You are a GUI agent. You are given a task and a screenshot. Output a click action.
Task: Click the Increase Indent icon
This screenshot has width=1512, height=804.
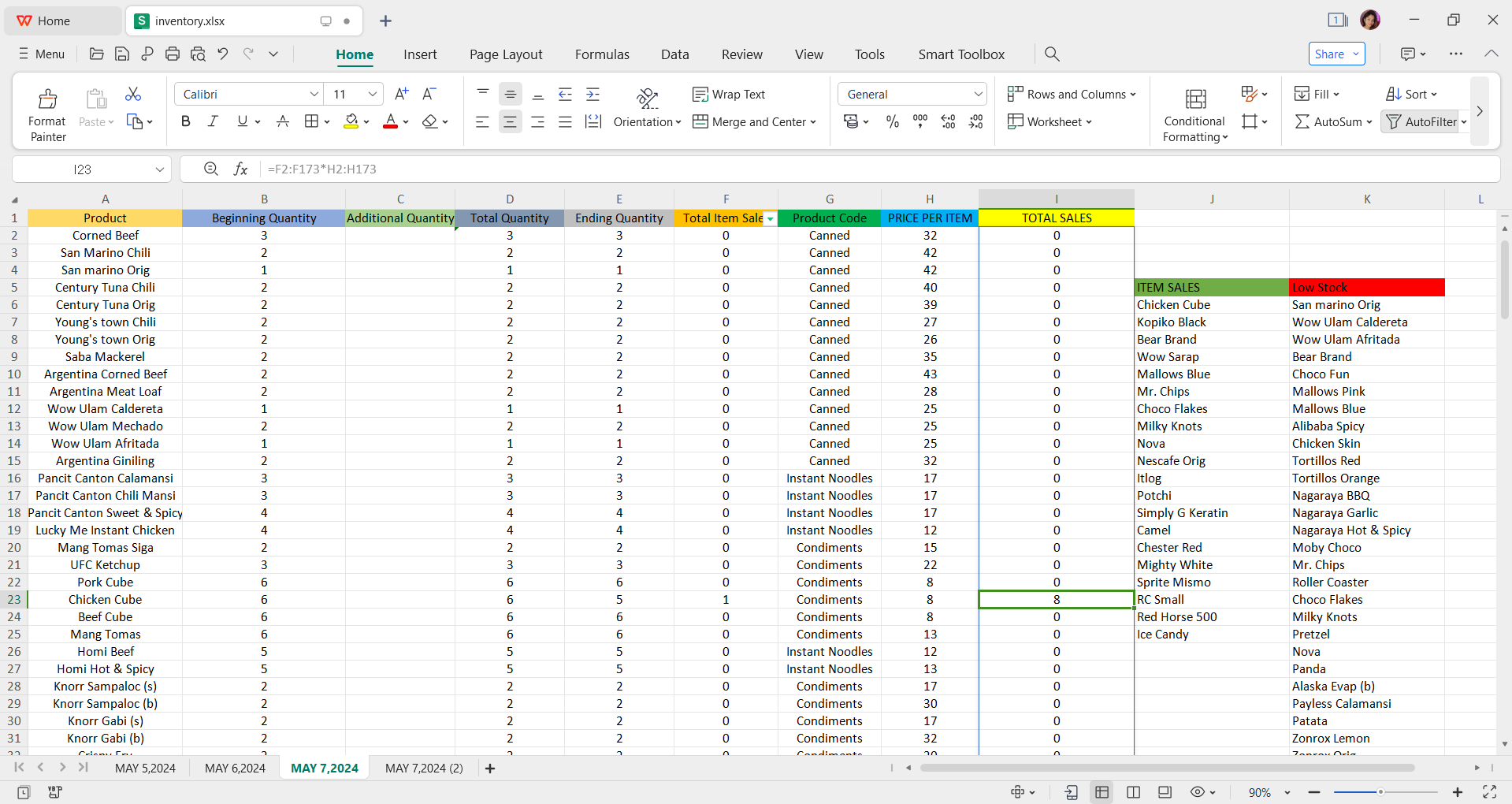point(593,94)
